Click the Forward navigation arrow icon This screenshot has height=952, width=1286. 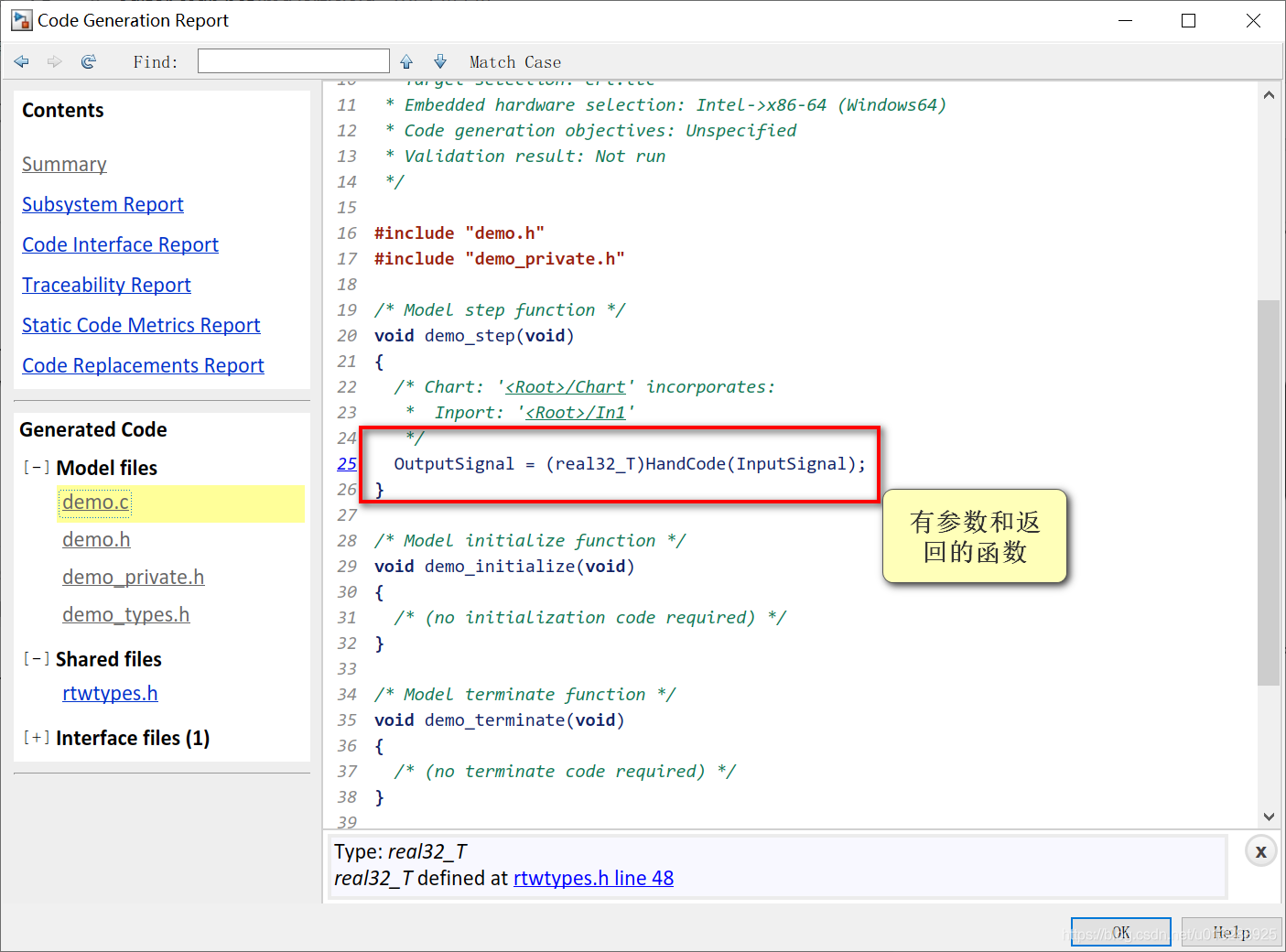pyautogui.click(x=55, y=61)
